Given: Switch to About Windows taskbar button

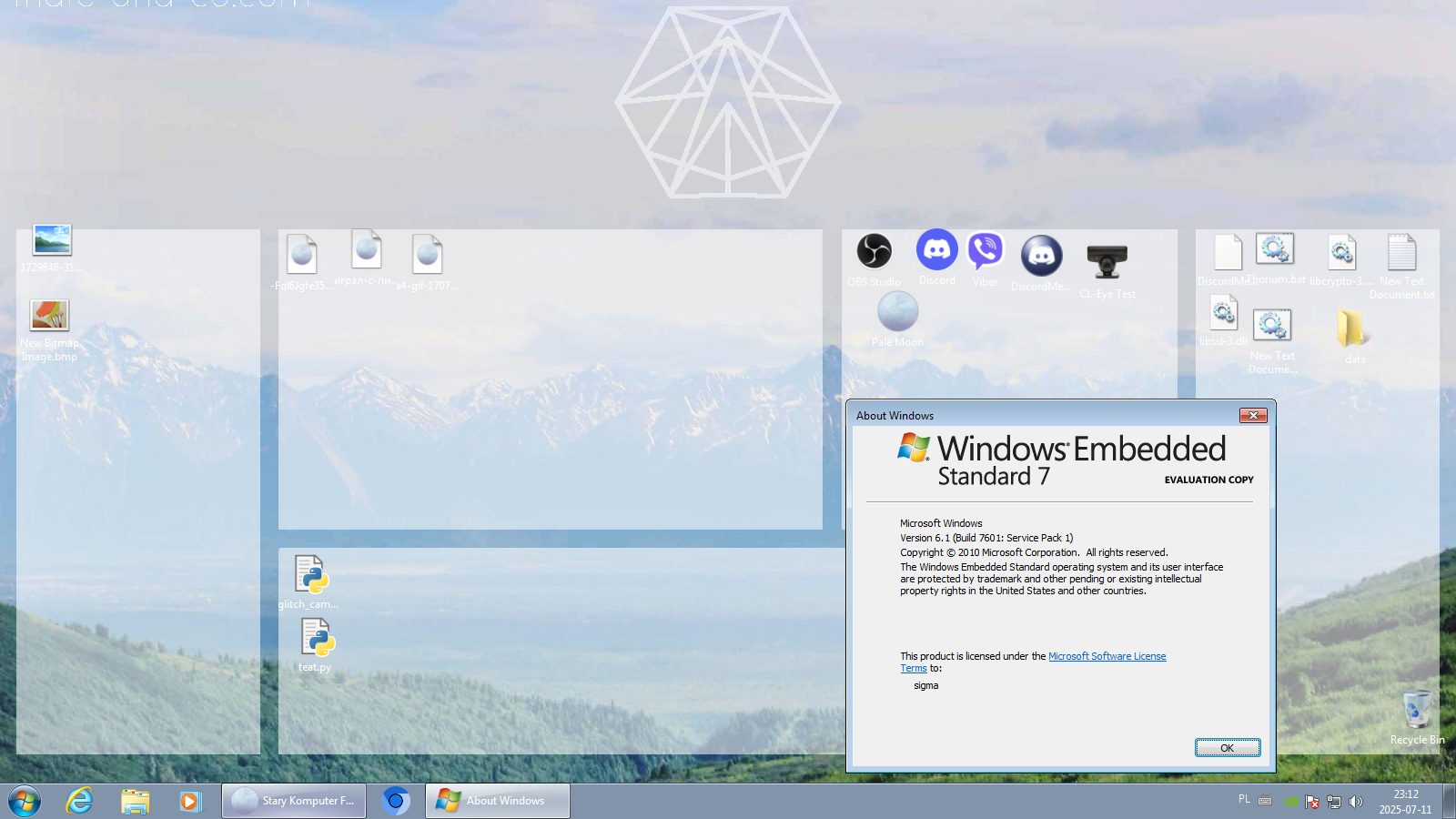Looking at the screenshot, I should click(497, 801).
